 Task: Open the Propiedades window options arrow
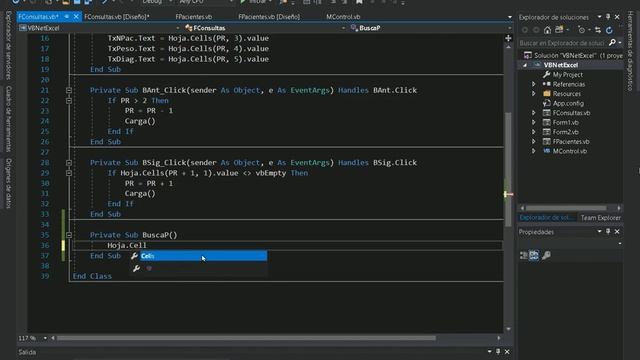(599, 231)
